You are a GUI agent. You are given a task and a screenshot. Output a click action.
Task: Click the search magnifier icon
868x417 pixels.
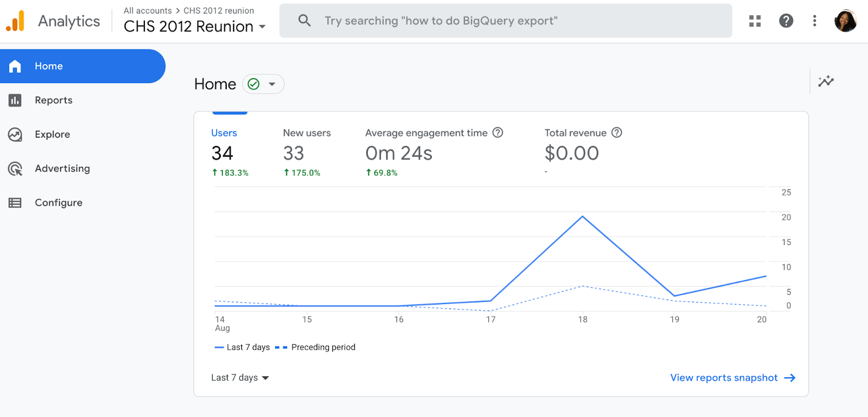point(304,21)
